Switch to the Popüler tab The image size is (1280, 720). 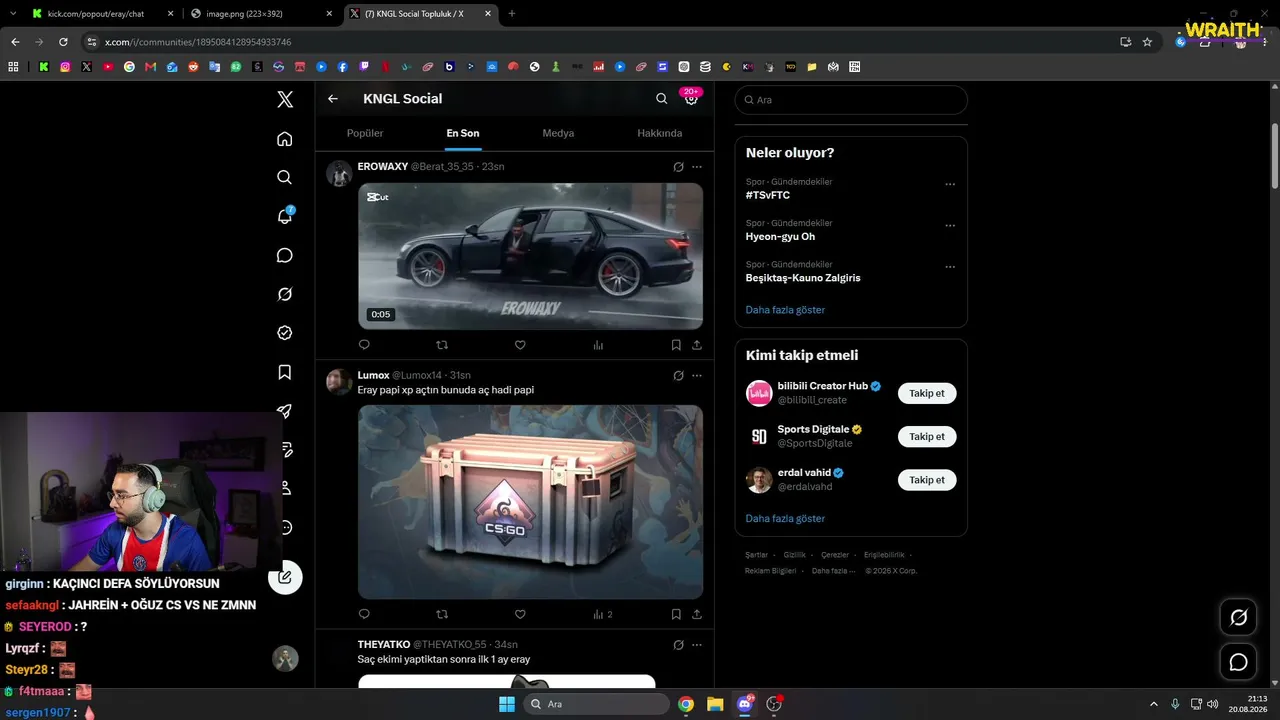(365, 133)
